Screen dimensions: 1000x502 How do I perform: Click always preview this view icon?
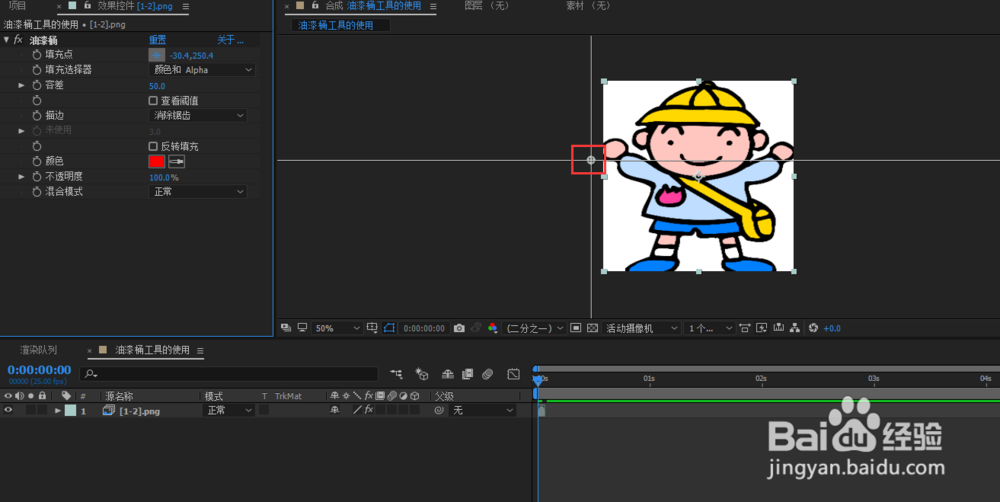click(286, 328)
